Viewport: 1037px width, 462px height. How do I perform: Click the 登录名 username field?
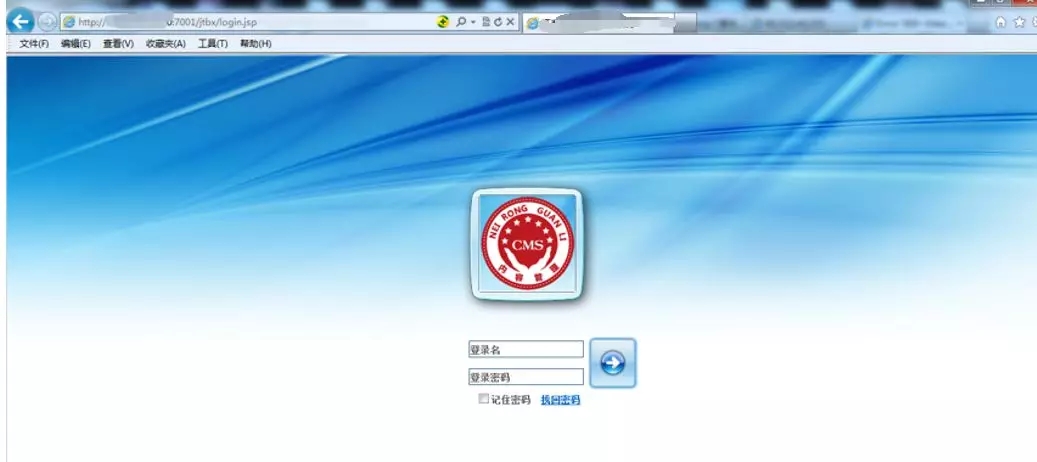click(526, 349)
